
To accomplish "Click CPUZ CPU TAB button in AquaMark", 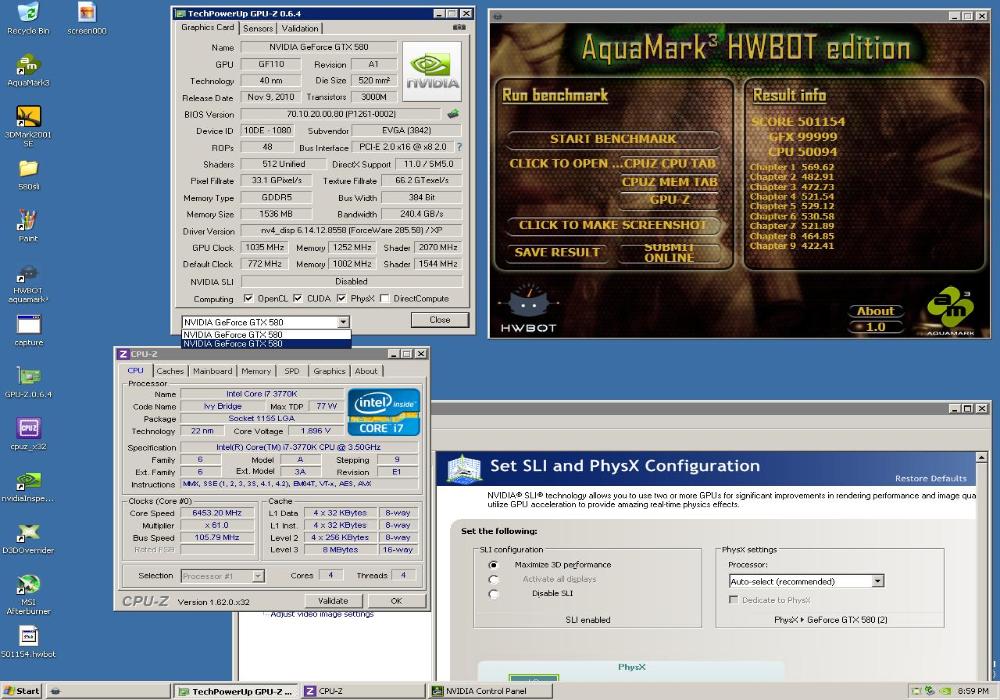I will 670,163.
